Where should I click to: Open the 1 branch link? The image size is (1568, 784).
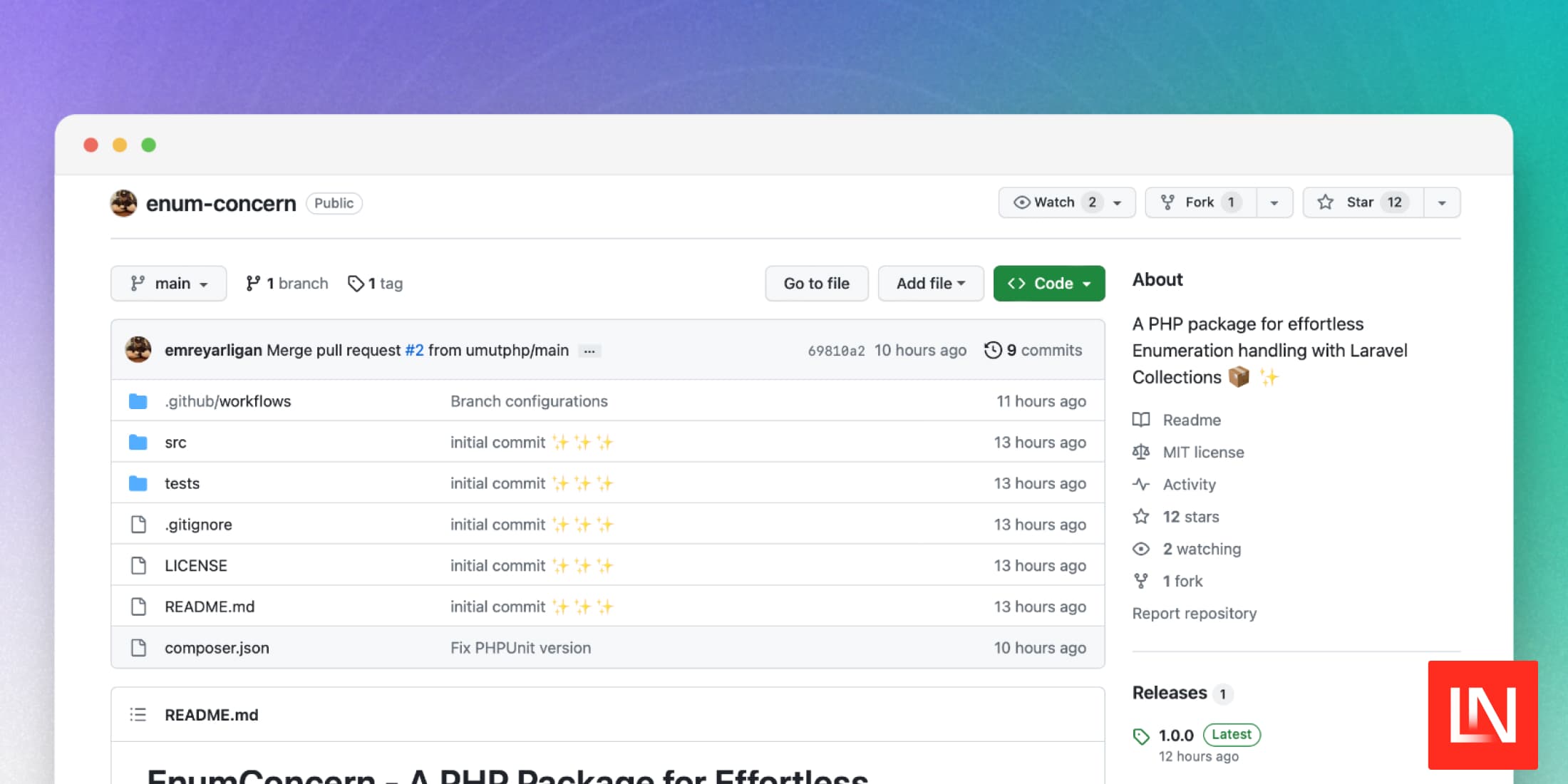point(287,284)
